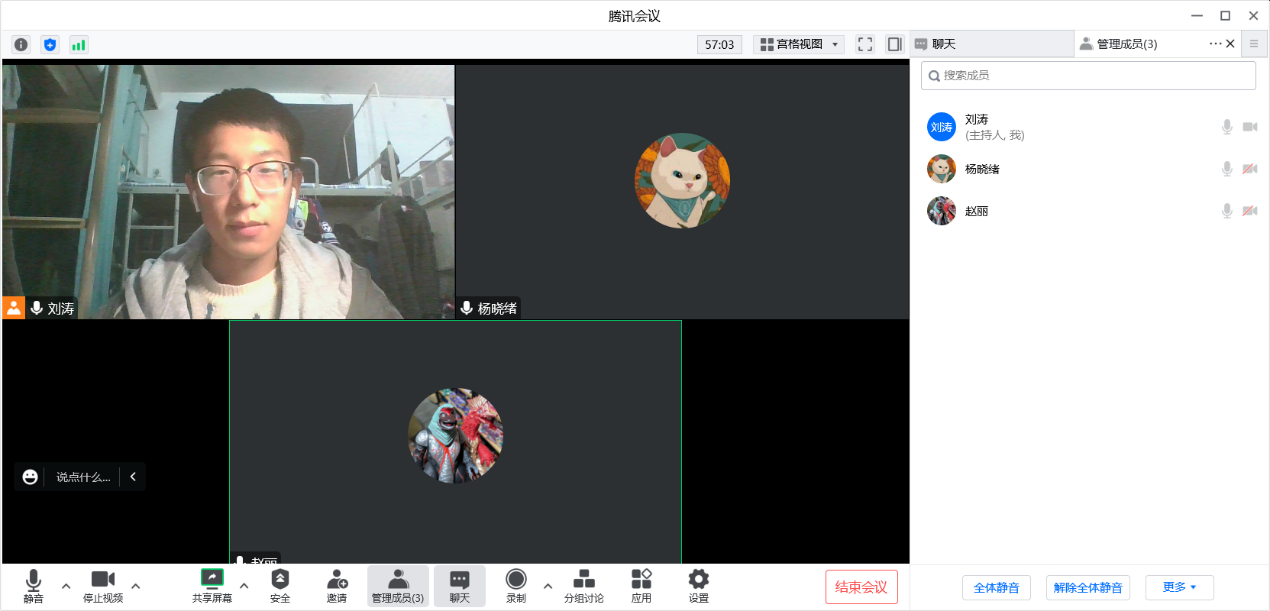Check the green network signal icon
1270x611 pixels.
pos(78,45)
